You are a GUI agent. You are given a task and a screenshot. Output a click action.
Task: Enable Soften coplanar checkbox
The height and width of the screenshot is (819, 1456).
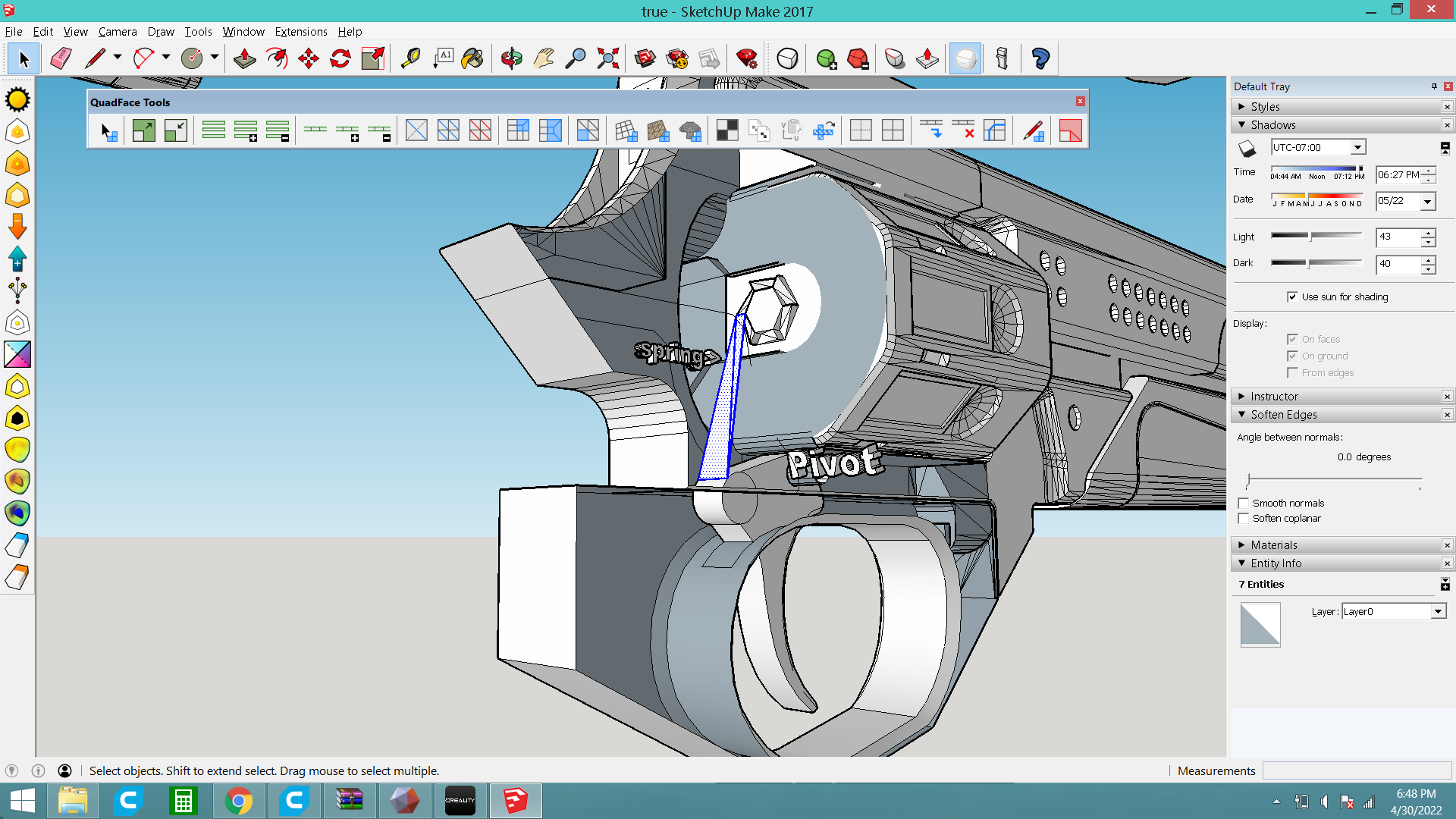pyautogui.click(x=1244, y=519)
